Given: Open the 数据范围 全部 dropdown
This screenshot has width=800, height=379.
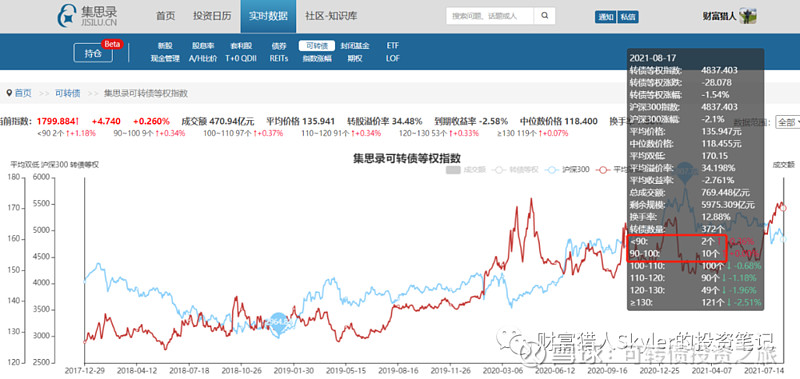Looking at the screenshot, I should [x=787, y=122].
